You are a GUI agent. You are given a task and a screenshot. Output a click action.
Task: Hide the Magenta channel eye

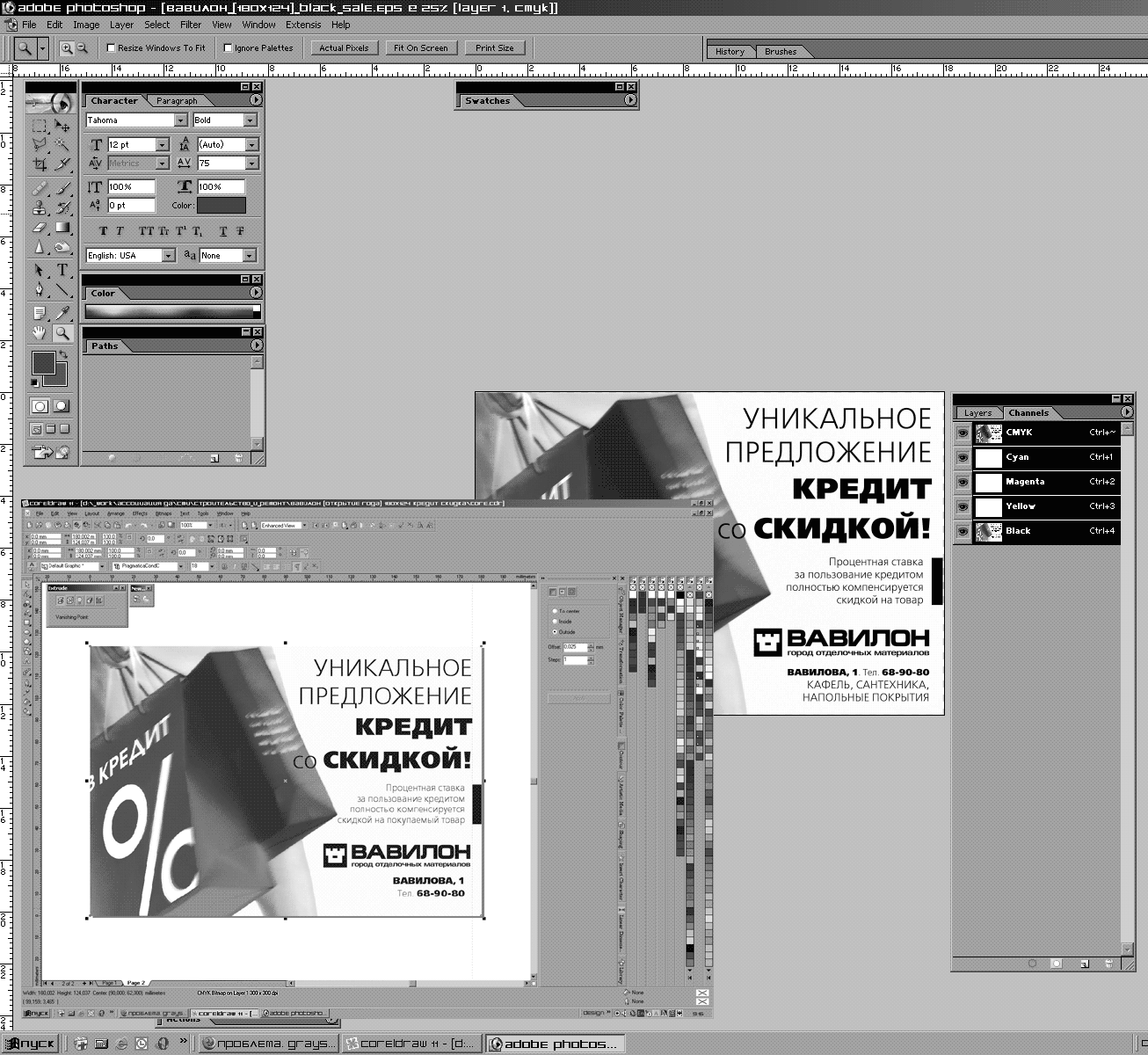point(963,482)
